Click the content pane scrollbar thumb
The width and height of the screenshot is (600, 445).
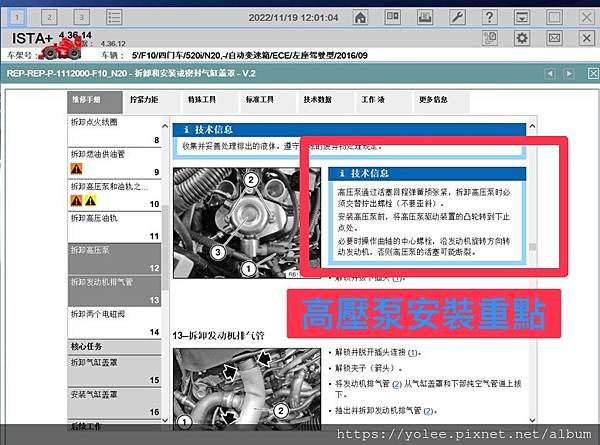pos(532,247)
